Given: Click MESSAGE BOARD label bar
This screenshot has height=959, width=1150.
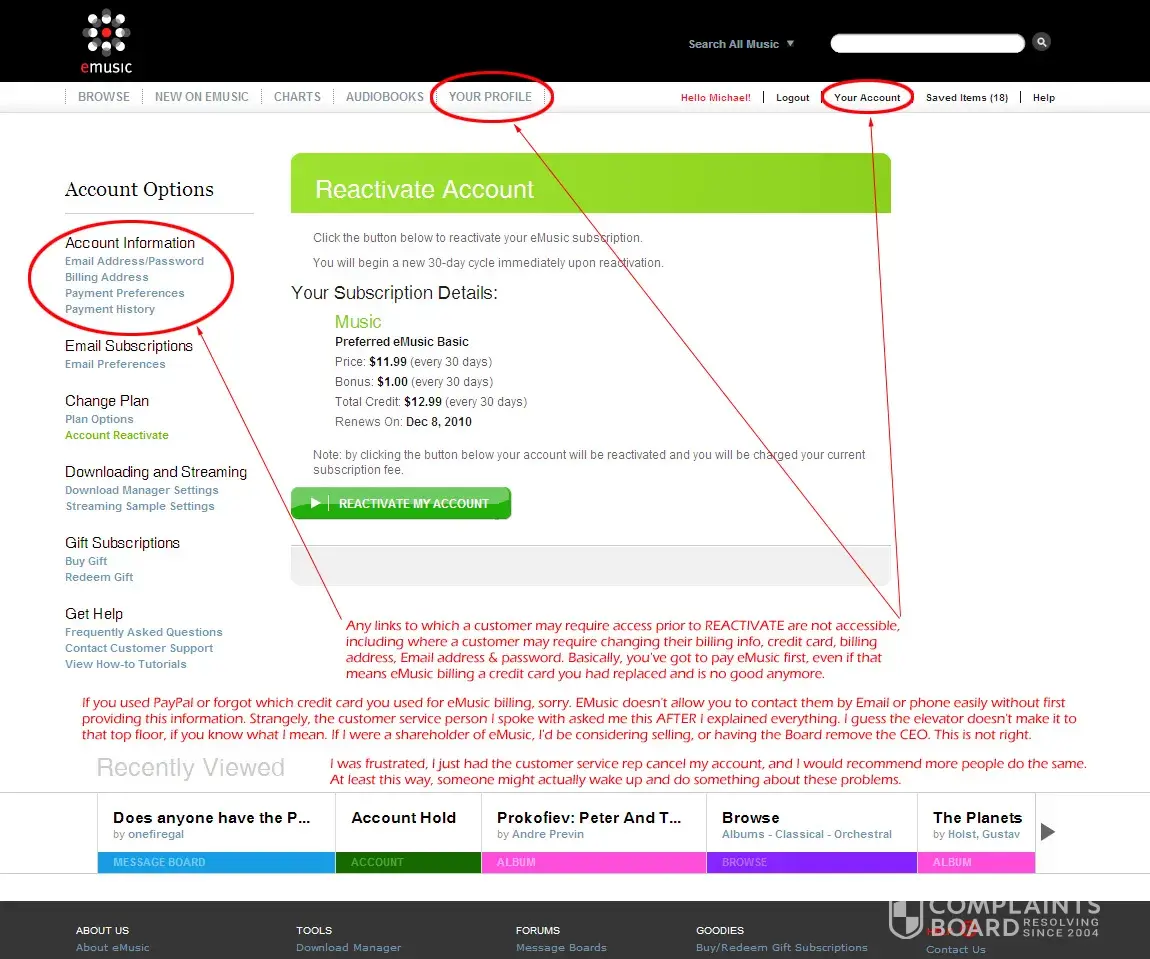Looking at the screenshot, I should click(216, 862).
